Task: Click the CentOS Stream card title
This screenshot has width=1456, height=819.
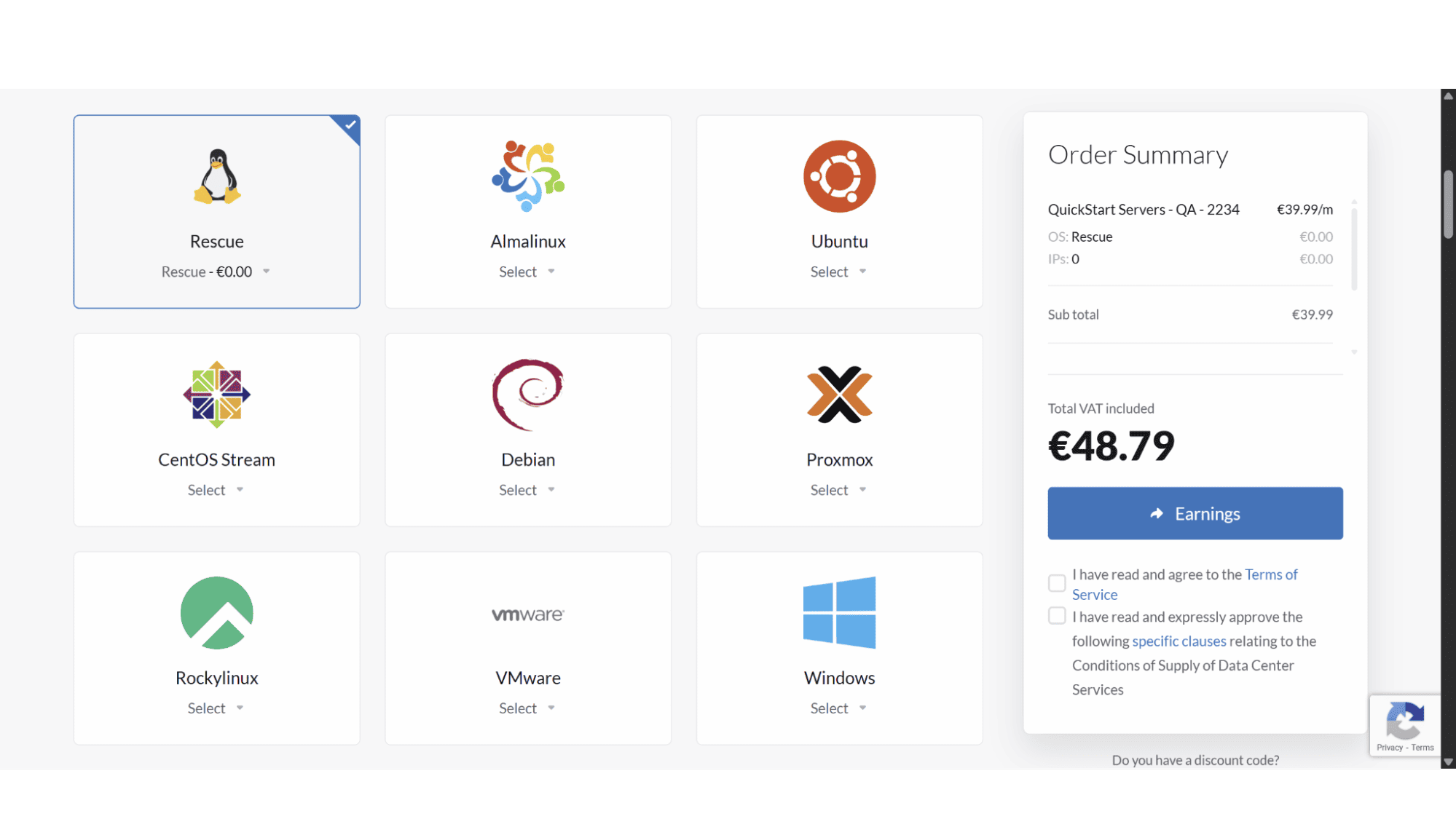Action: click(x=217, y=460)
